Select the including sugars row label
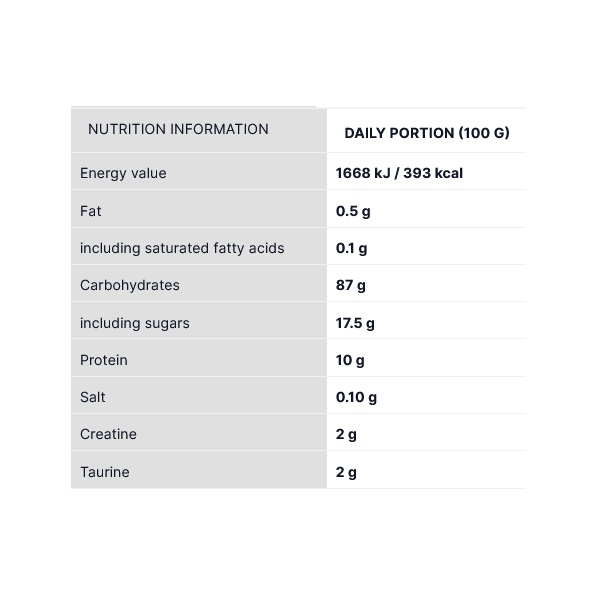 135,323
